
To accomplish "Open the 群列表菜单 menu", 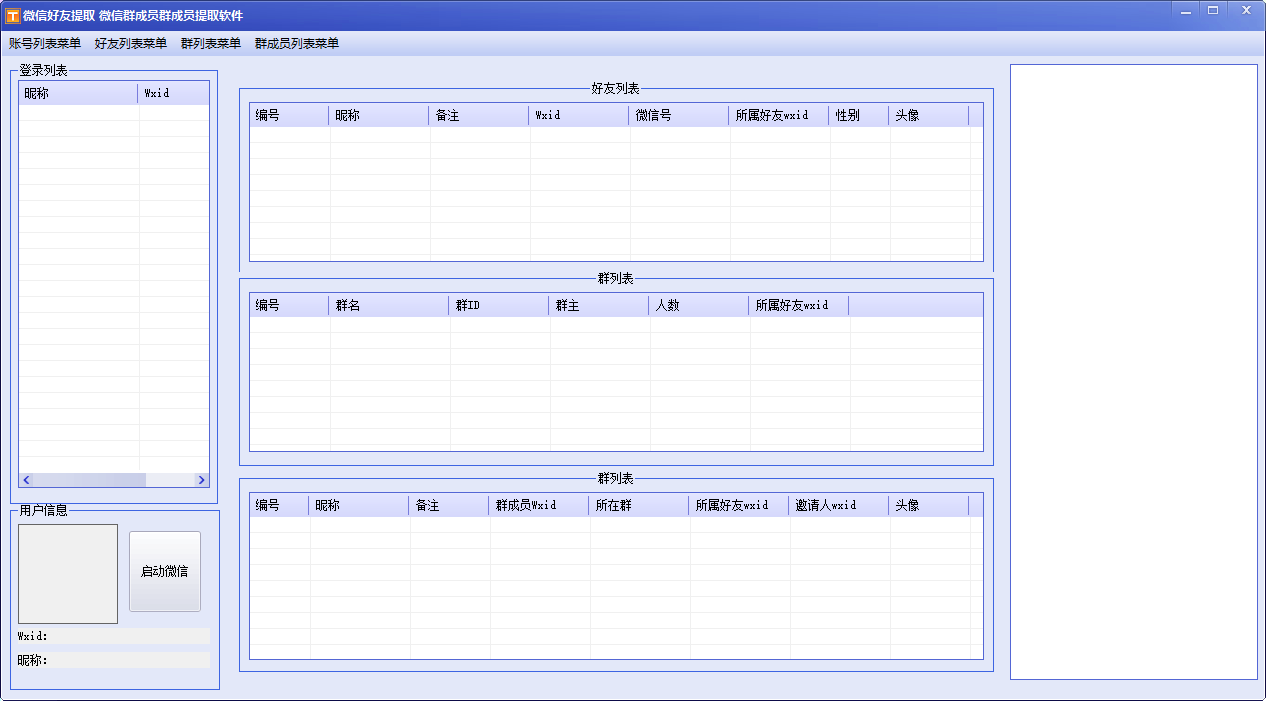I will pos(211,44).
